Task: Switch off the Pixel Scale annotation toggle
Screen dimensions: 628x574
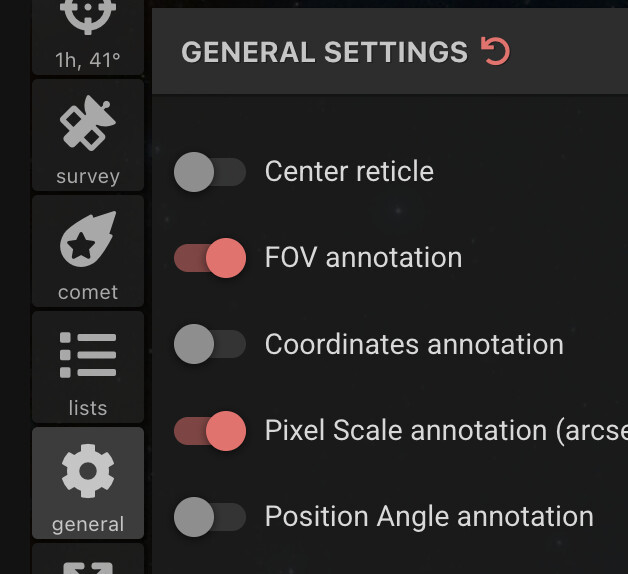Action: pos(210,431)
